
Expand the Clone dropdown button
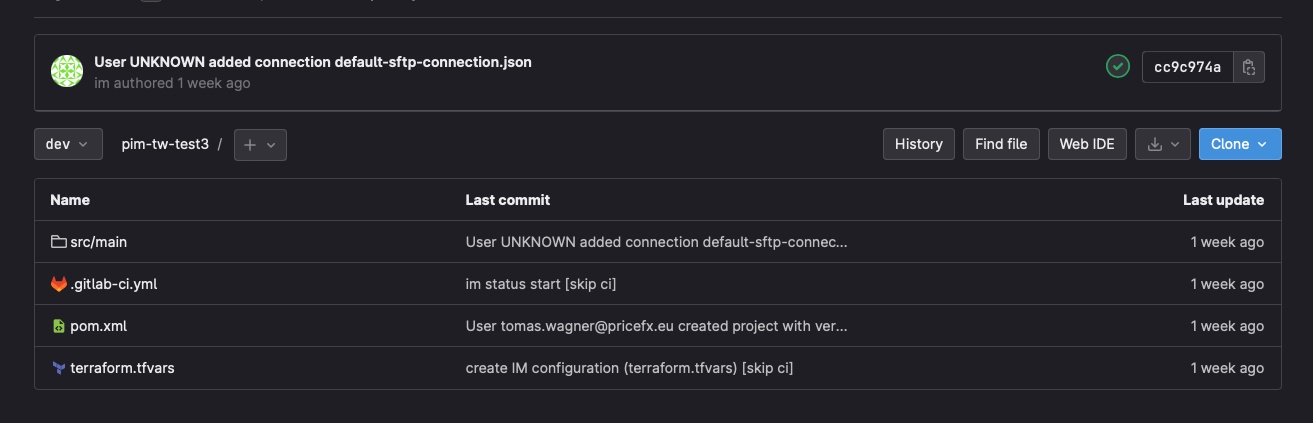1239,144
